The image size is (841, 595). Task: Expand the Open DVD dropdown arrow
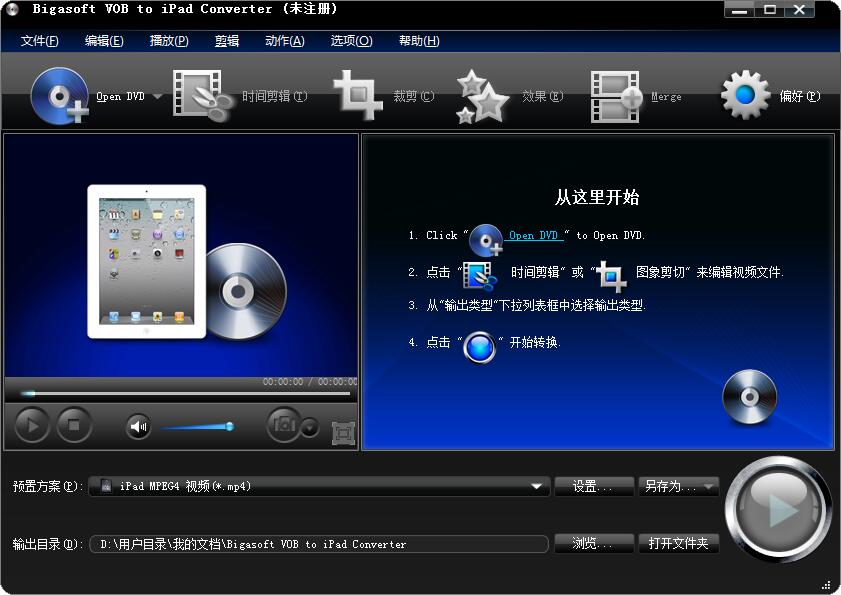[x=158, y=97]
